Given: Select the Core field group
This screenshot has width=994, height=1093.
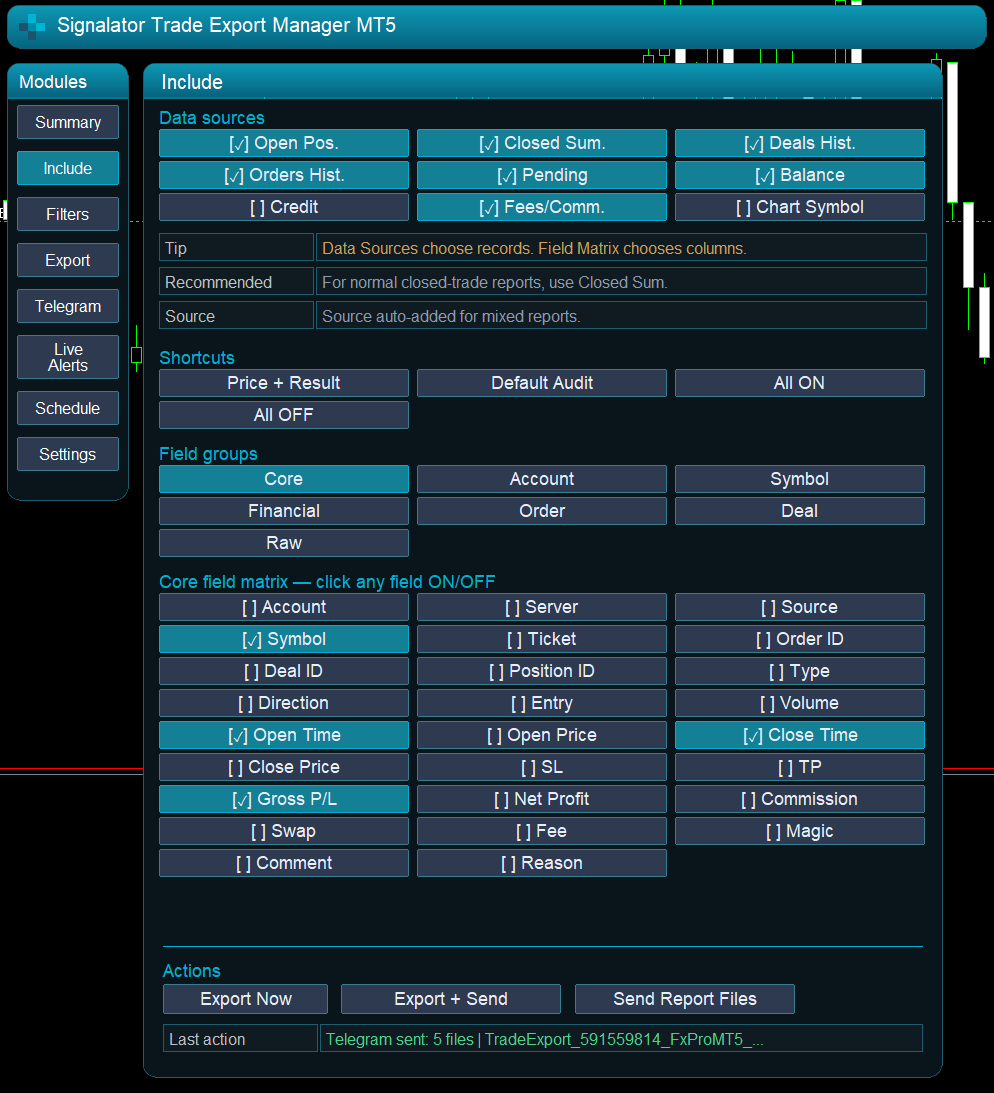Looking at the screenshot, I should [284, 479].
